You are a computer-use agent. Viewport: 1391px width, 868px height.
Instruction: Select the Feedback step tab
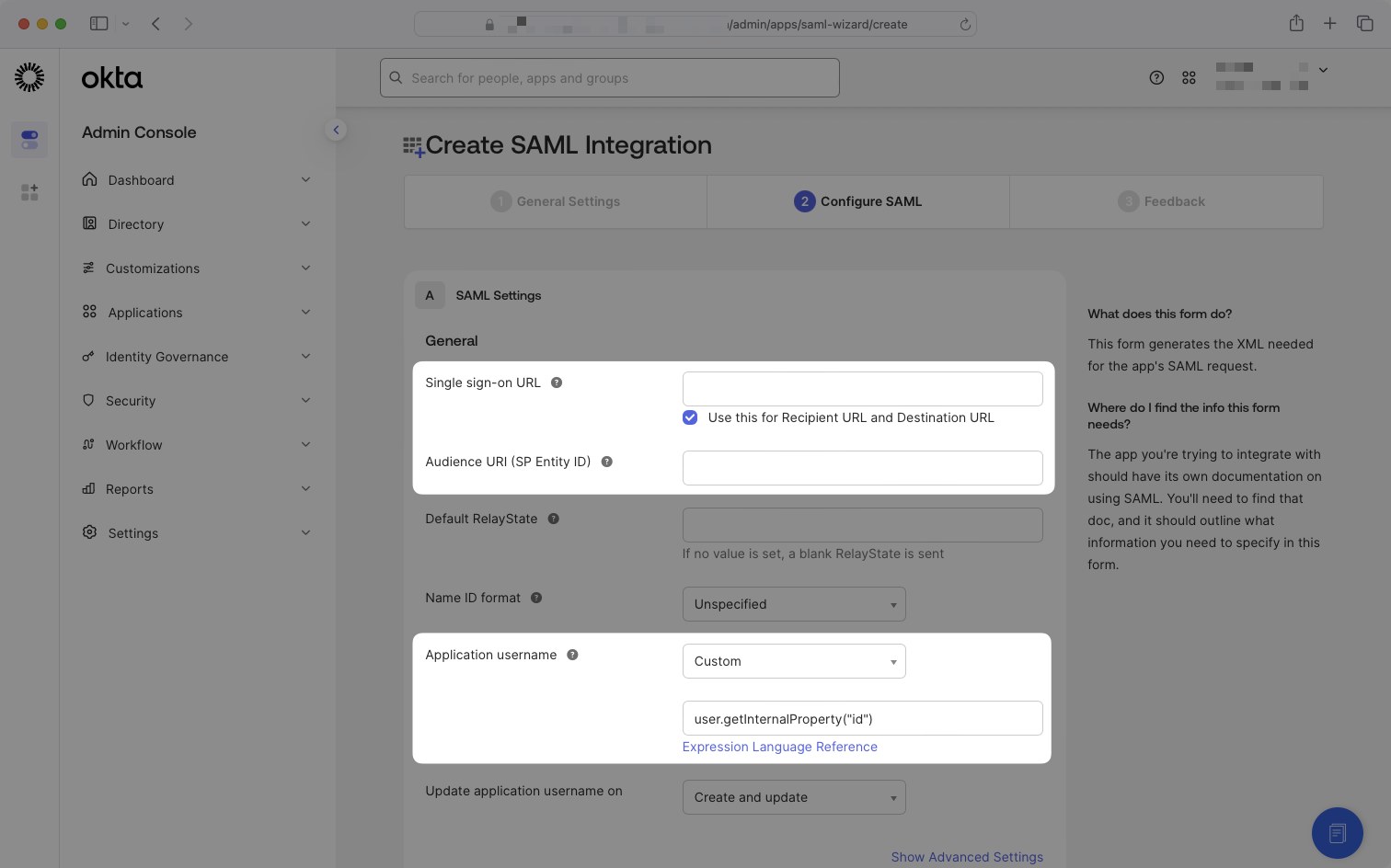1167,201
